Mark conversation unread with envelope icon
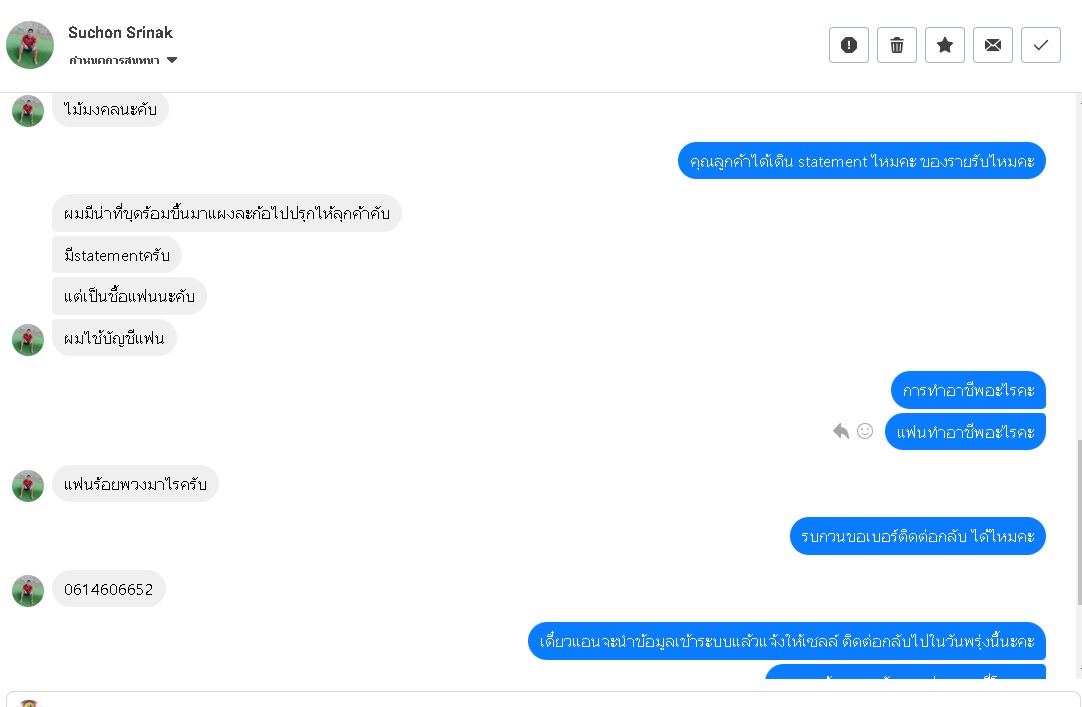The image size is (1082, 707). 993,45
